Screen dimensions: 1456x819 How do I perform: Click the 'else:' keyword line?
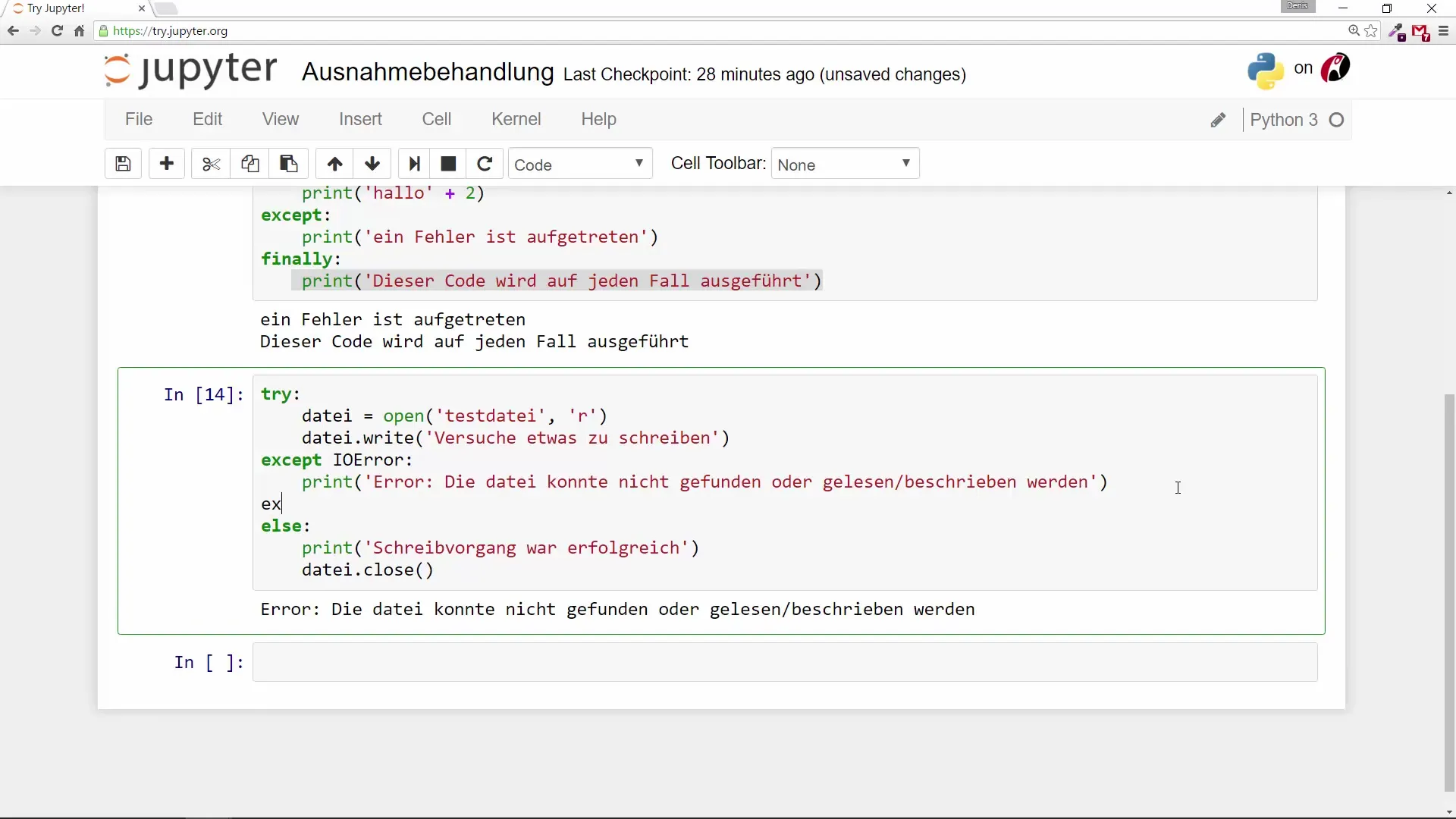click(x=285, y=526)
